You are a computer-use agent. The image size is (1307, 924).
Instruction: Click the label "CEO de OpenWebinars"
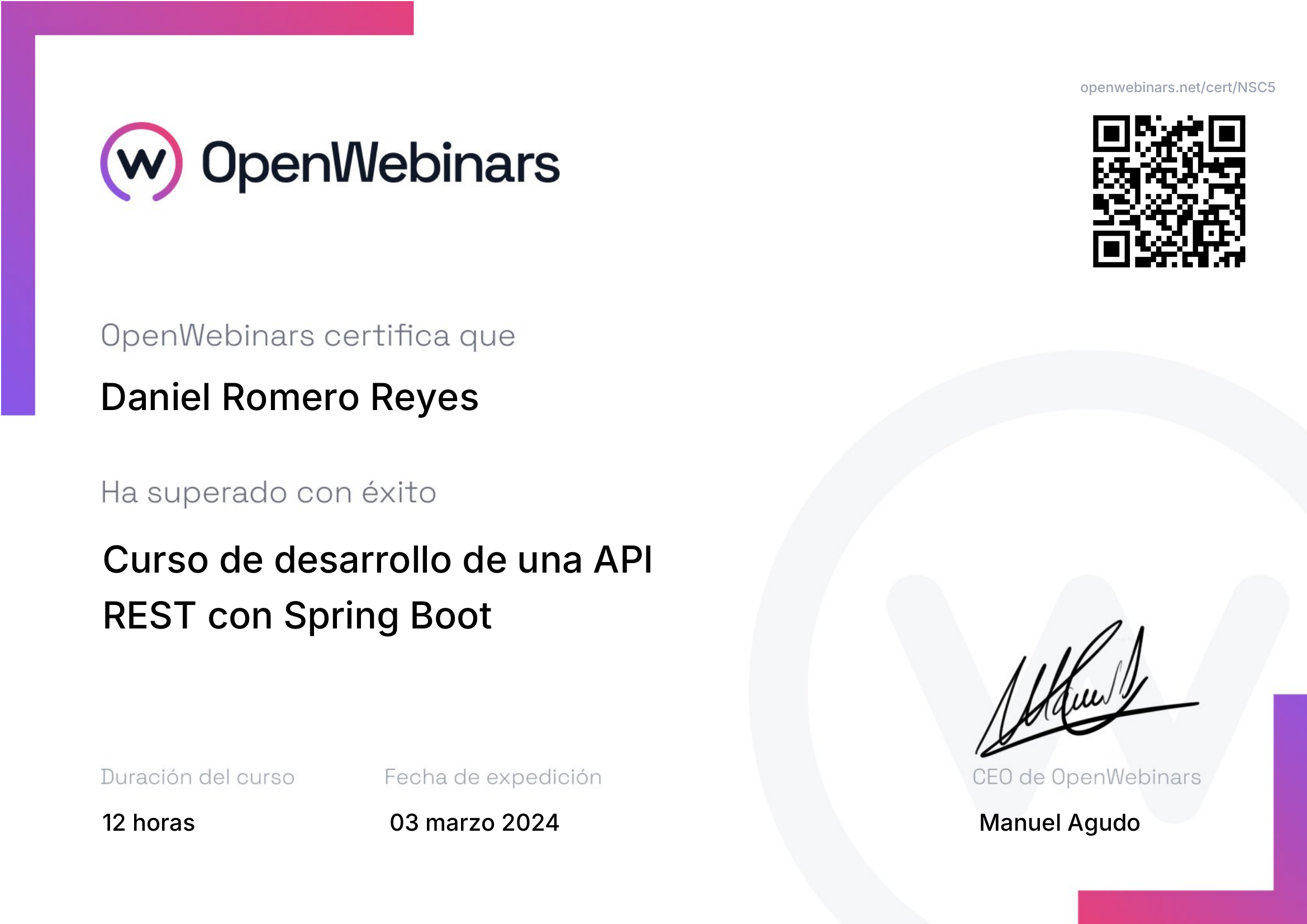1087,777
